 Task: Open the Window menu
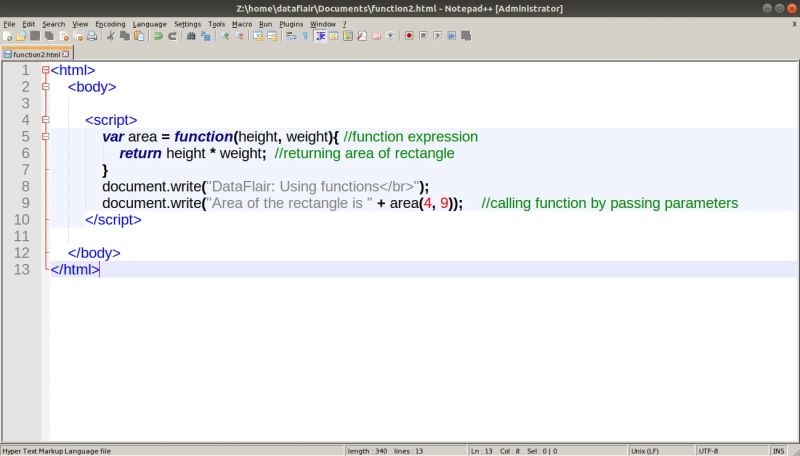(x=323, y=24)
